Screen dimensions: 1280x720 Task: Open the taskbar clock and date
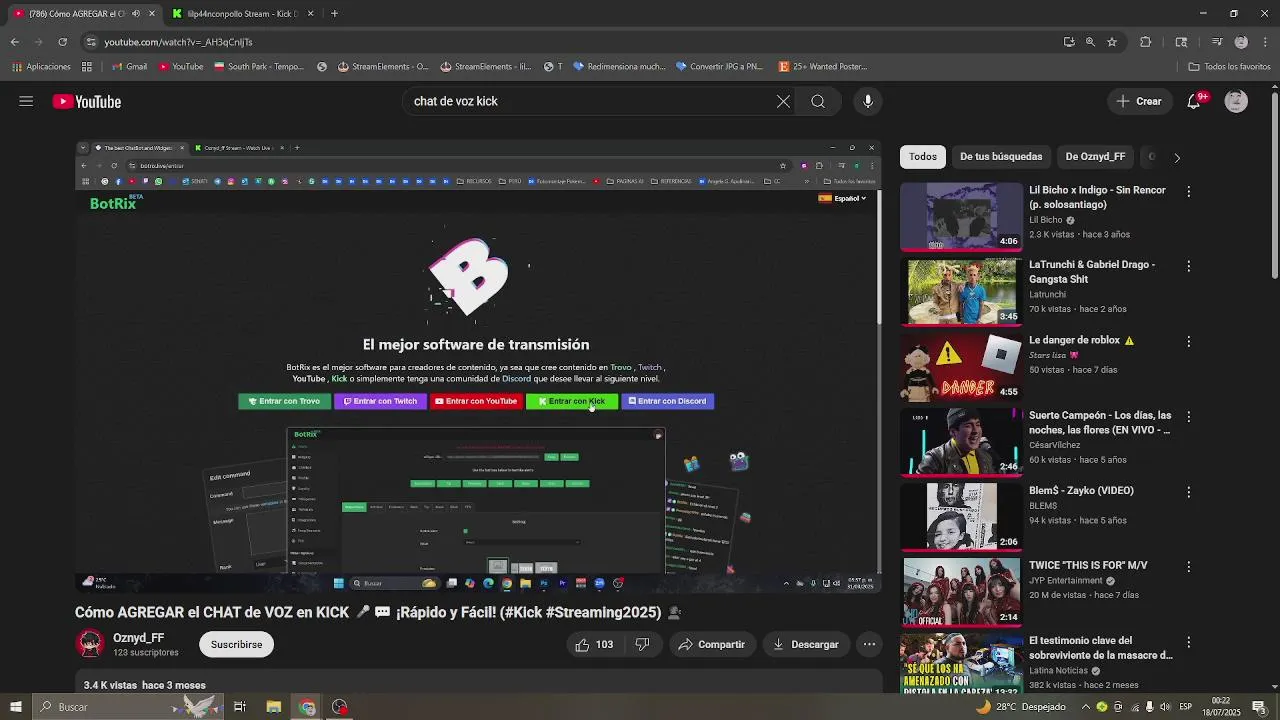[x=1221, y=707]
